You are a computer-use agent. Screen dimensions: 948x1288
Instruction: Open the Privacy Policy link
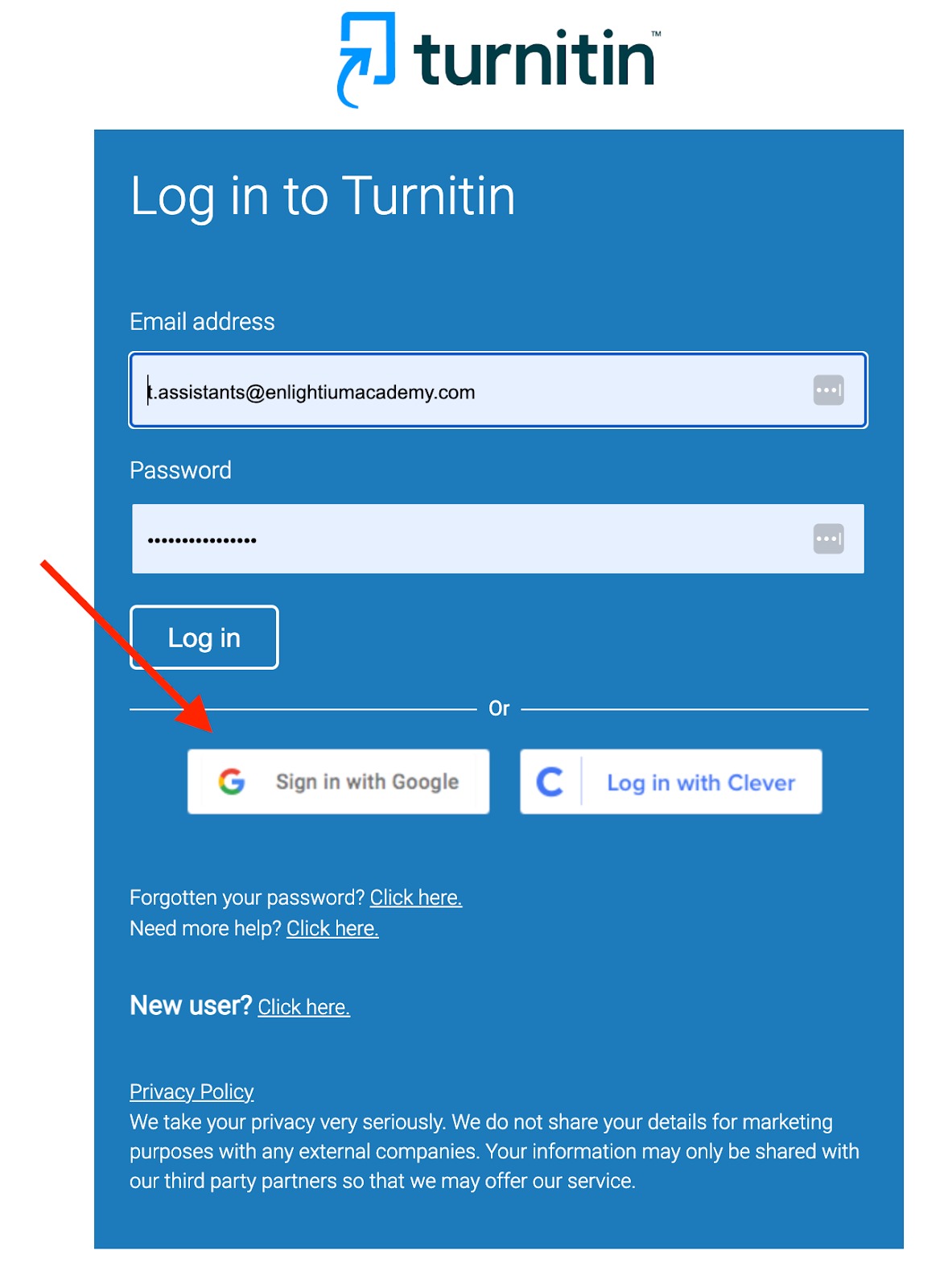coord(192,1092)
